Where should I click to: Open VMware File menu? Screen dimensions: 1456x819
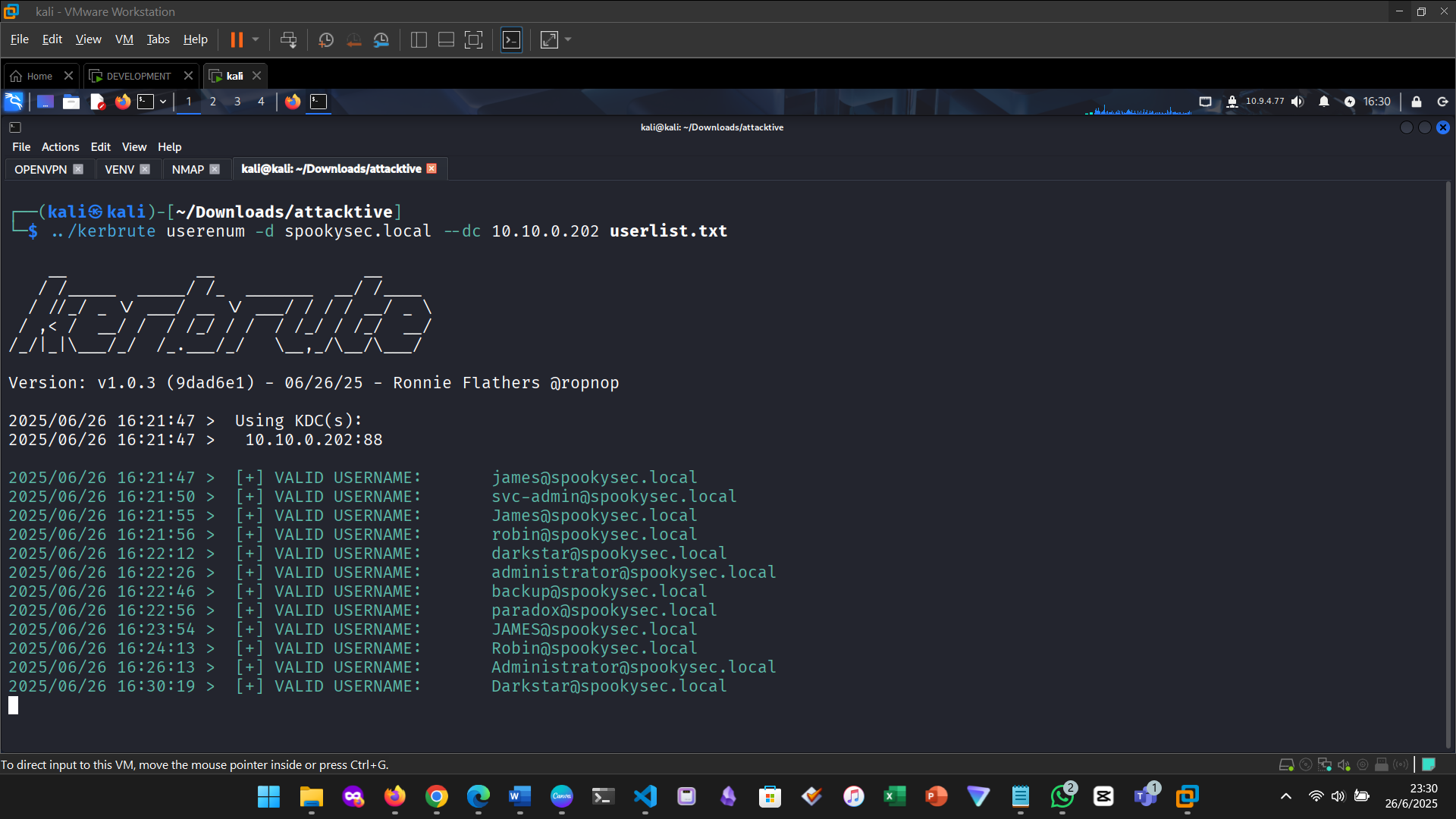pos(20,39)
